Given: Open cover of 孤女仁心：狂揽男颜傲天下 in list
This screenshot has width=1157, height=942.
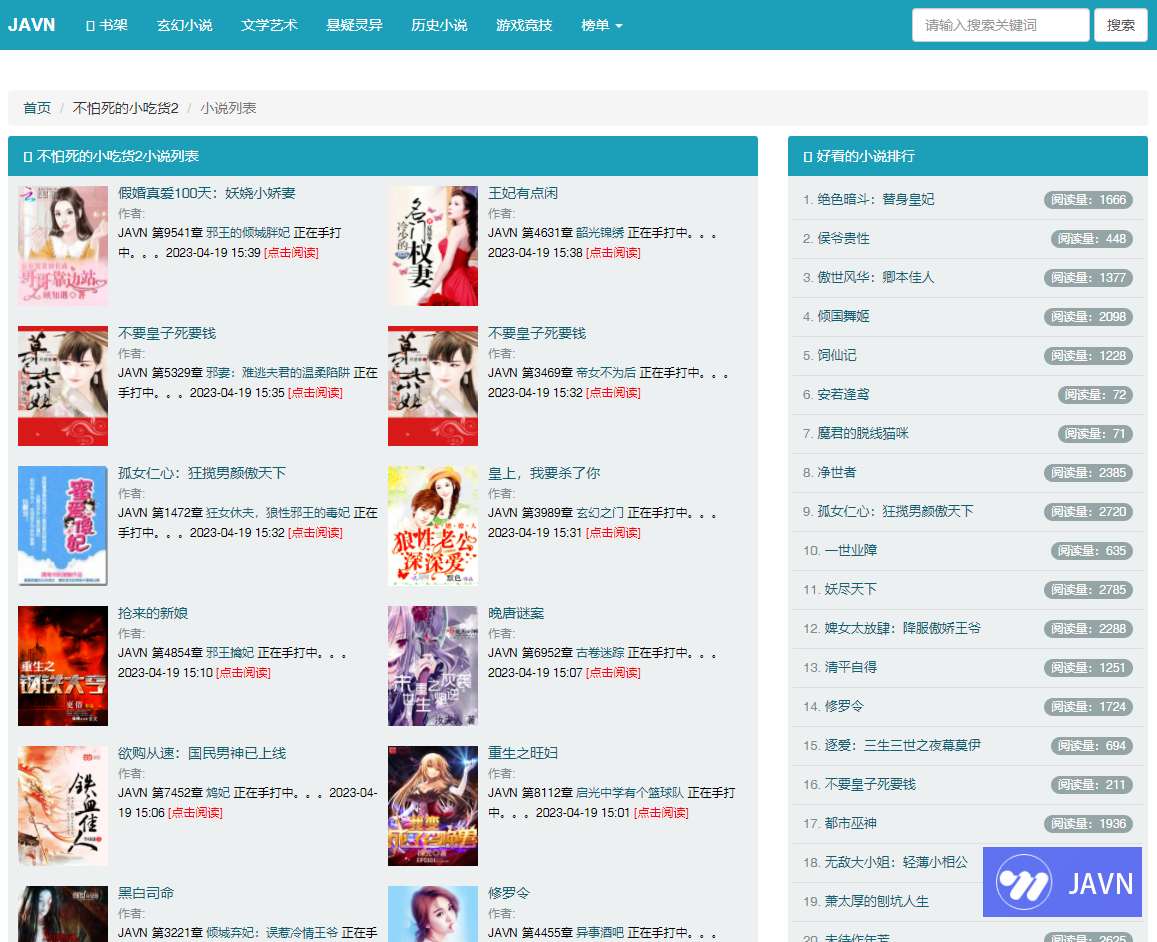Looking at the screenshot, I should 63,526.
